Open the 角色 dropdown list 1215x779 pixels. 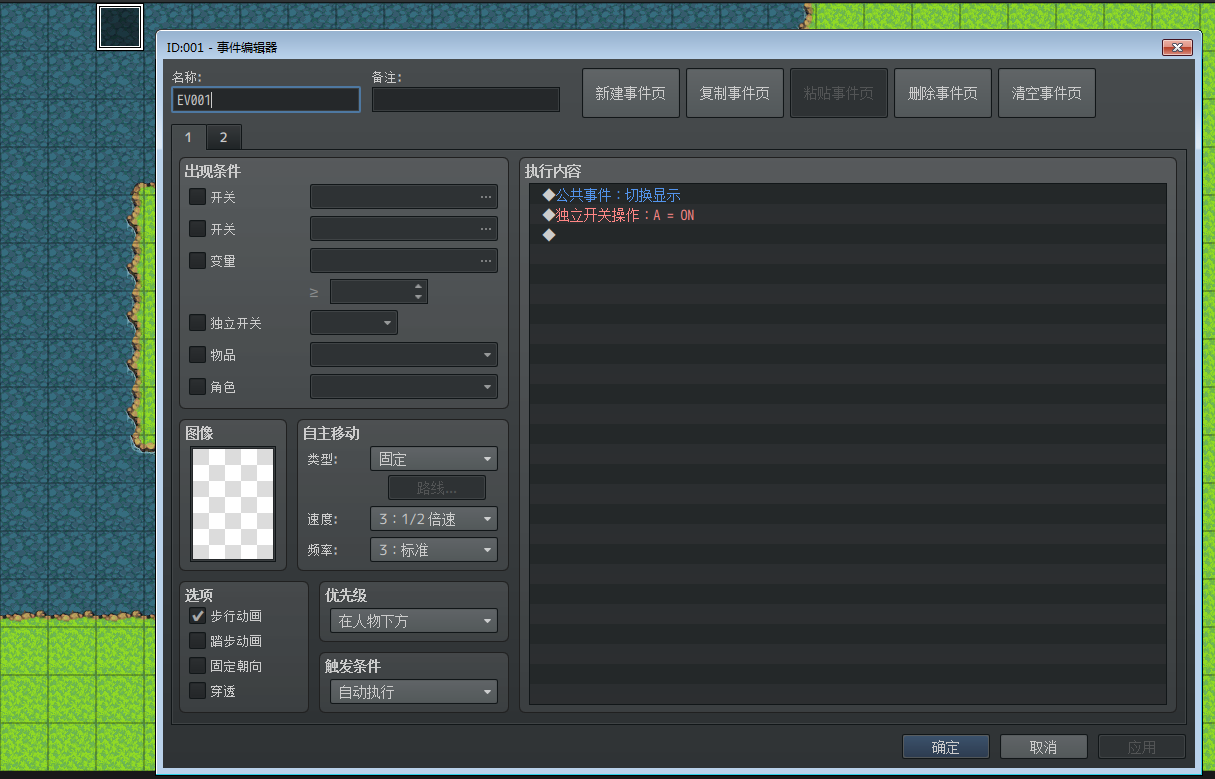404,387
